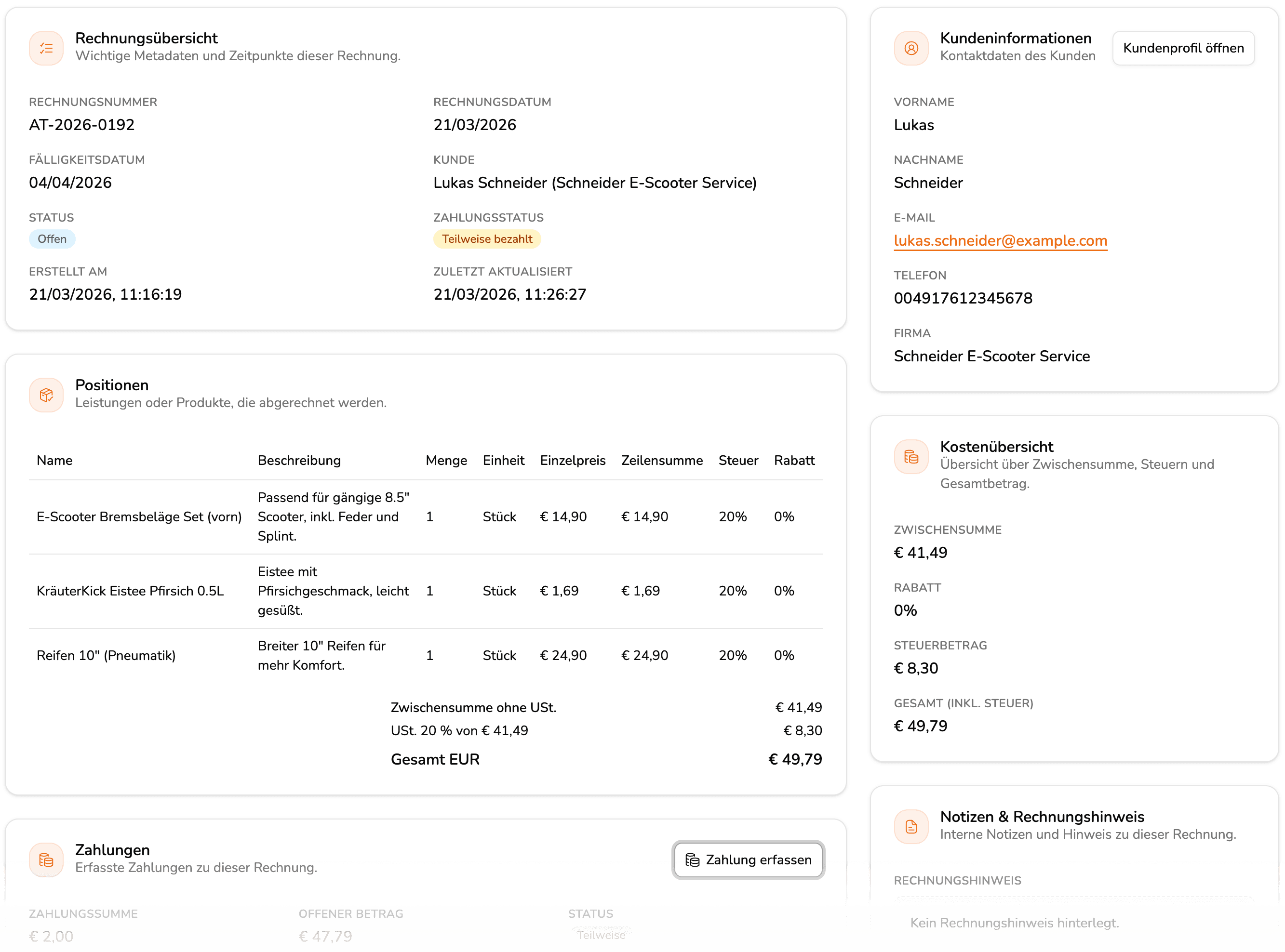Click the Rabatt column header

pyautogui.click(x=794, y=460)
